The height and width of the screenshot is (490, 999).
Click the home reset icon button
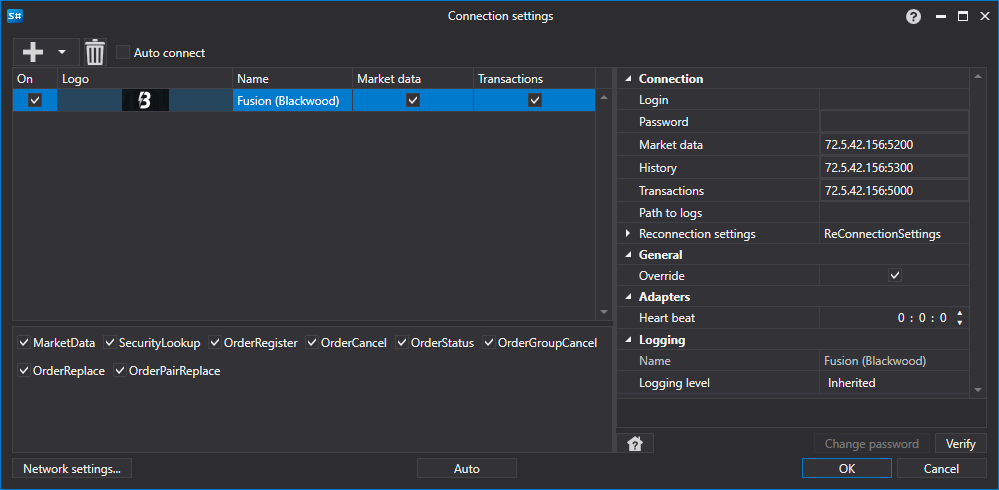(635, 444)
